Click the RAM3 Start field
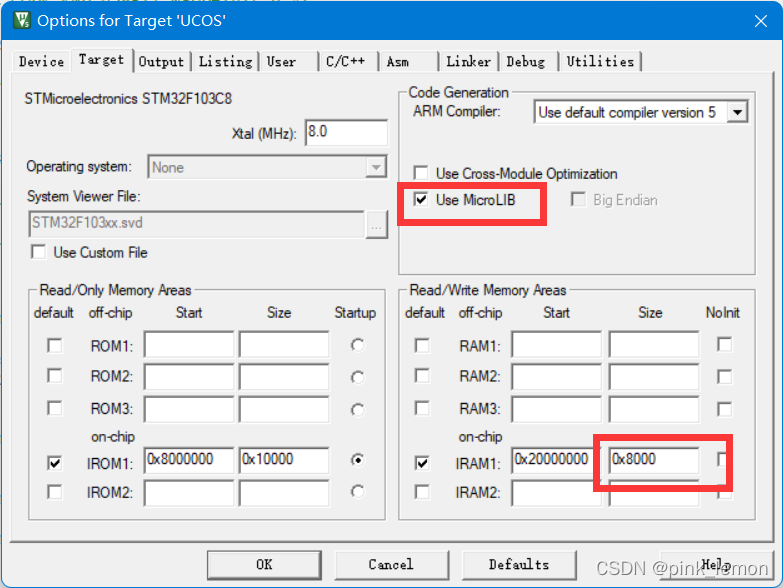783x588 pixels. pyautogui.click(x=556, y=409)
